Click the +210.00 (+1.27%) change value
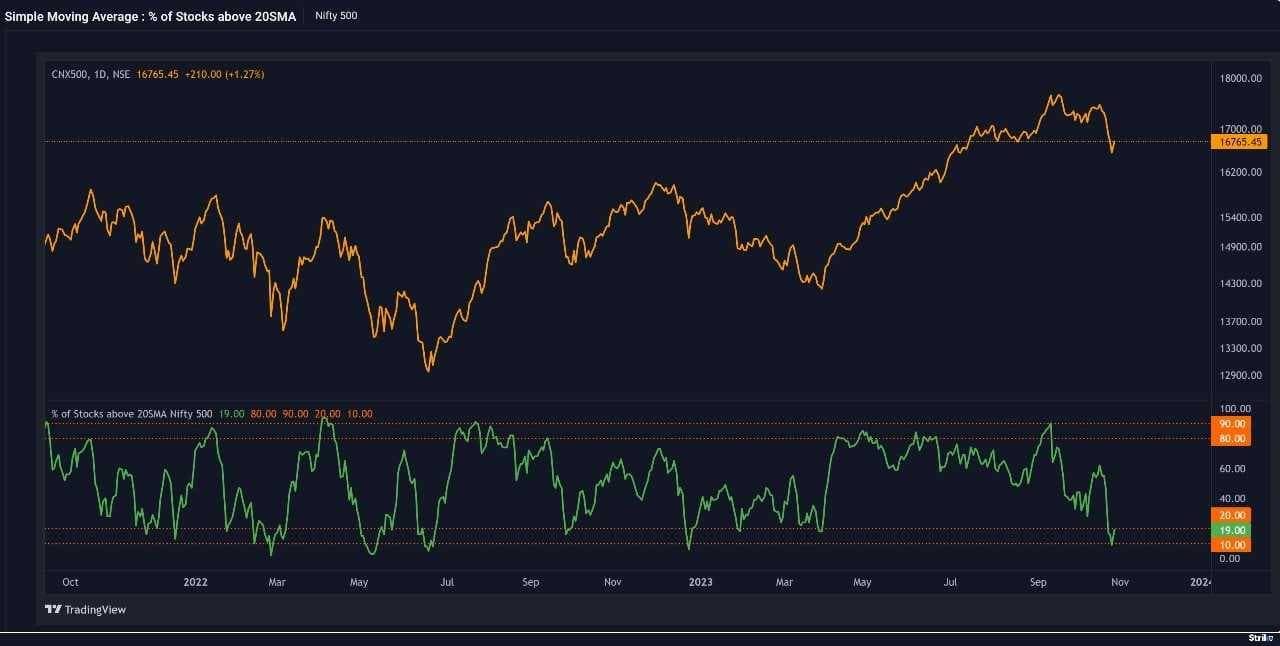Viewport: 1280px width, 646px height. 225,75
